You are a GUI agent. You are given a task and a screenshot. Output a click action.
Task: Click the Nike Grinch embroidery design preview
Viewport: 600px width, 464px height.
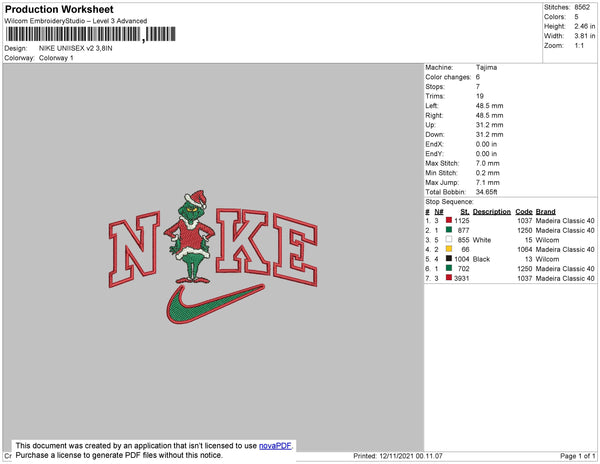point(213,257)
